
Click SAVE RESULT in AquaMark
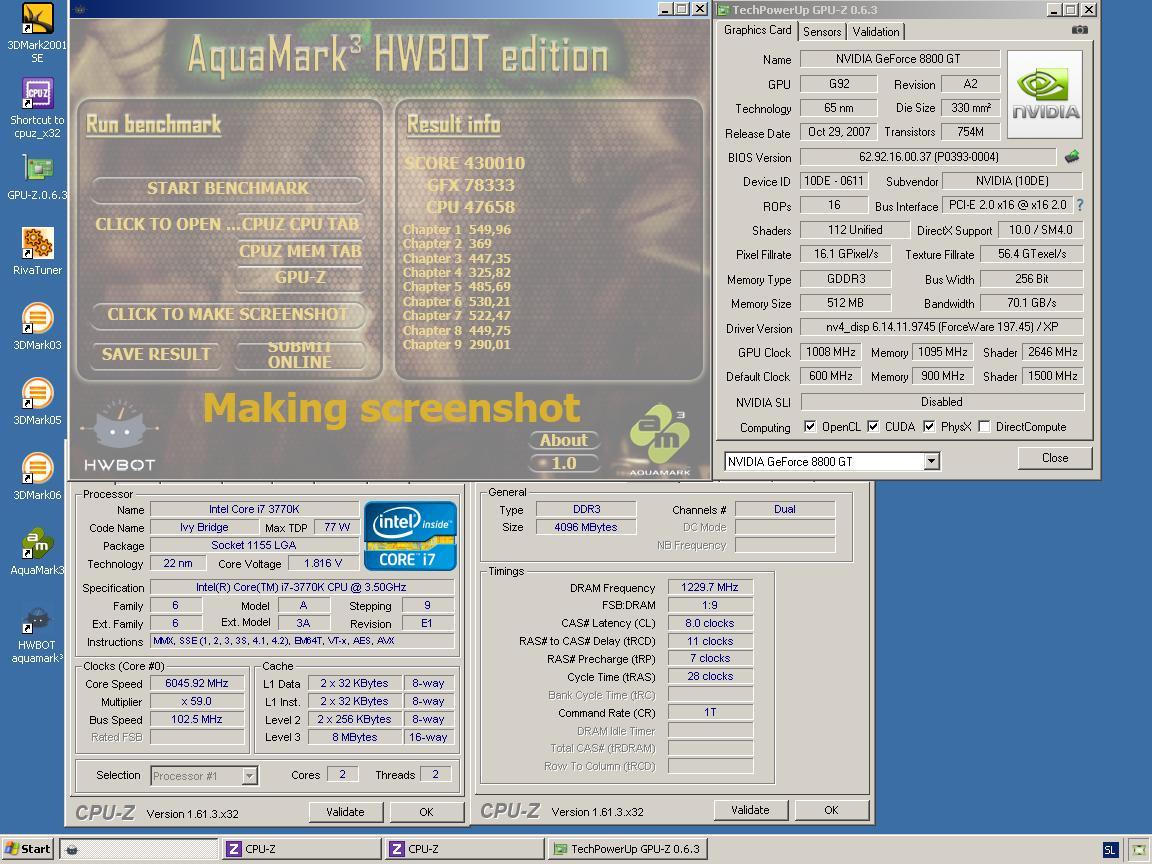156,355
